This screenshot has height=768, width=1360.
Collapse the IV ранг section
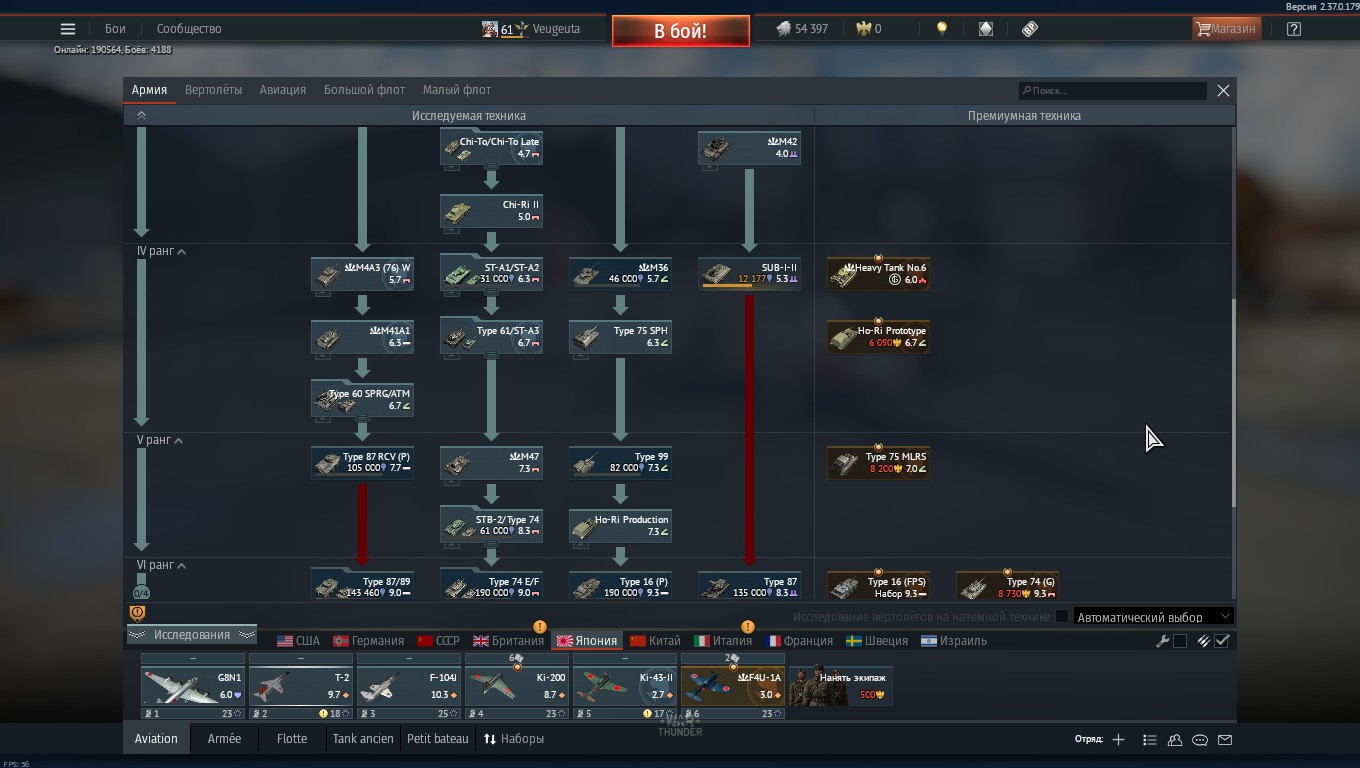pyautogui.click(x=161, y=251)
